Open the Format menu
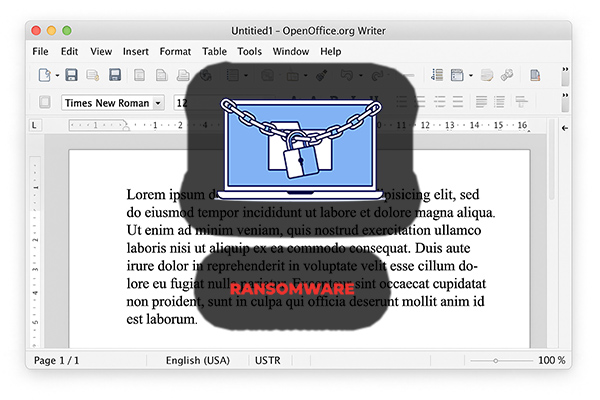The width and height of the screenshot is (600, 400). pyautogui.click(x=175, y=51)
